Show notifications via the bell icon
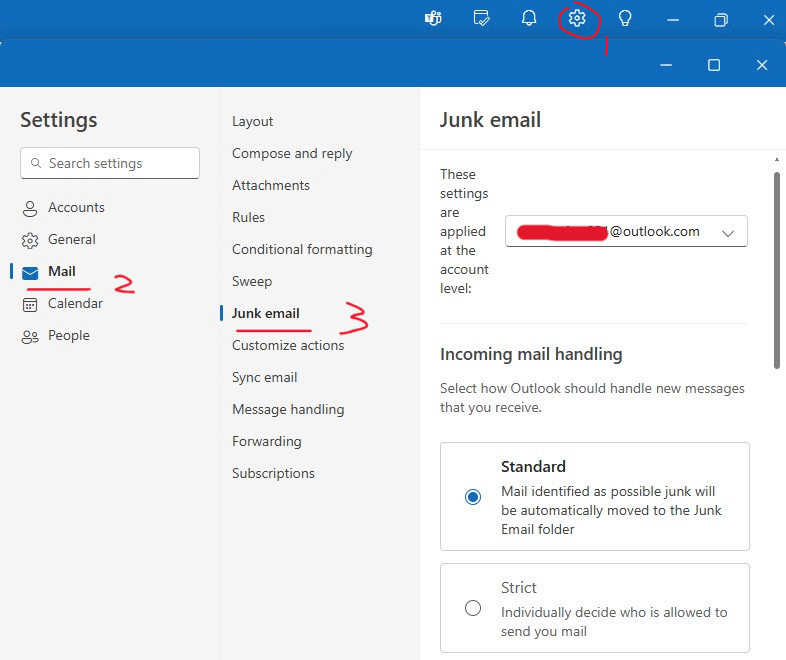Image resolution: width=786 pixels, height=660 pixels. pos(529,19)
